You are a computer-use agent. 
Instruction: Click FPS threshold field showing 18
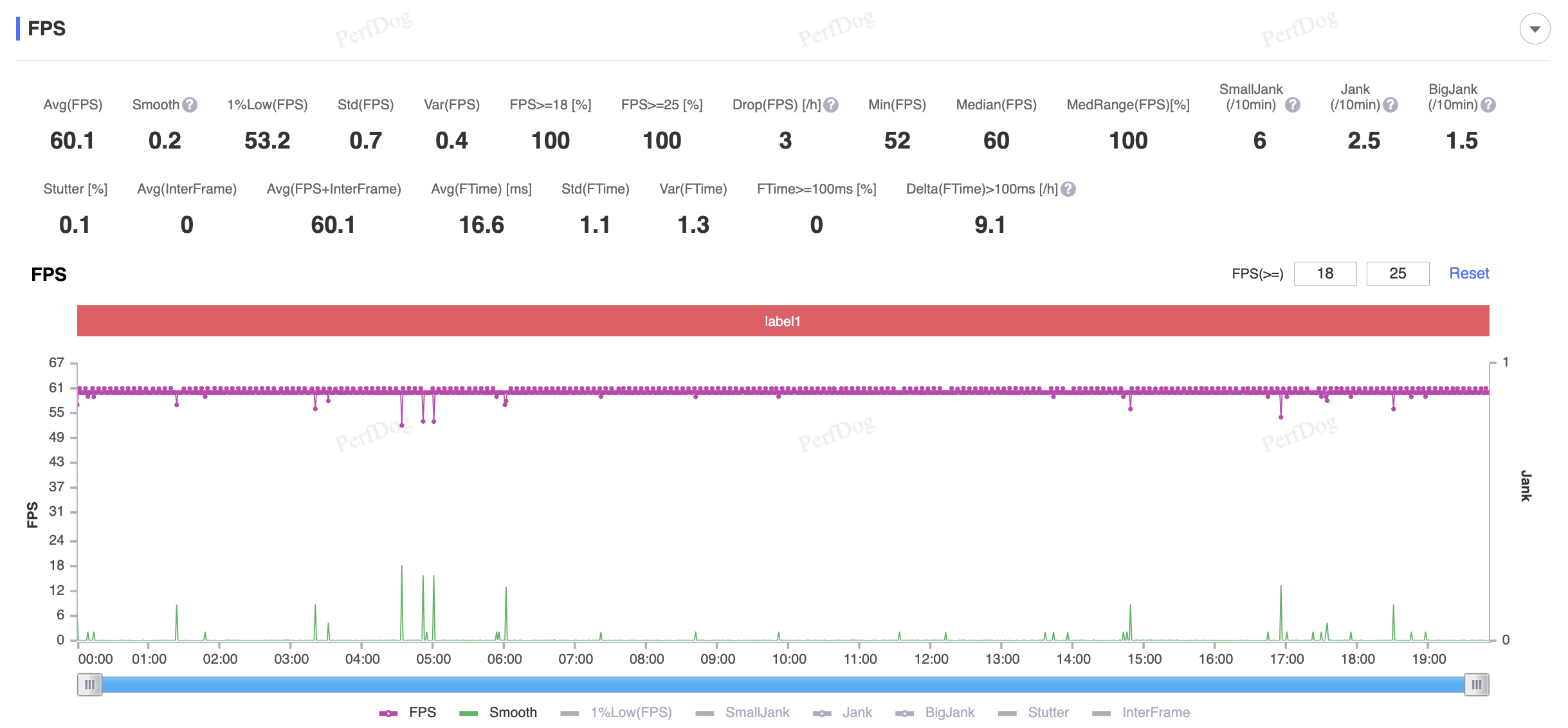[1325, 273]
